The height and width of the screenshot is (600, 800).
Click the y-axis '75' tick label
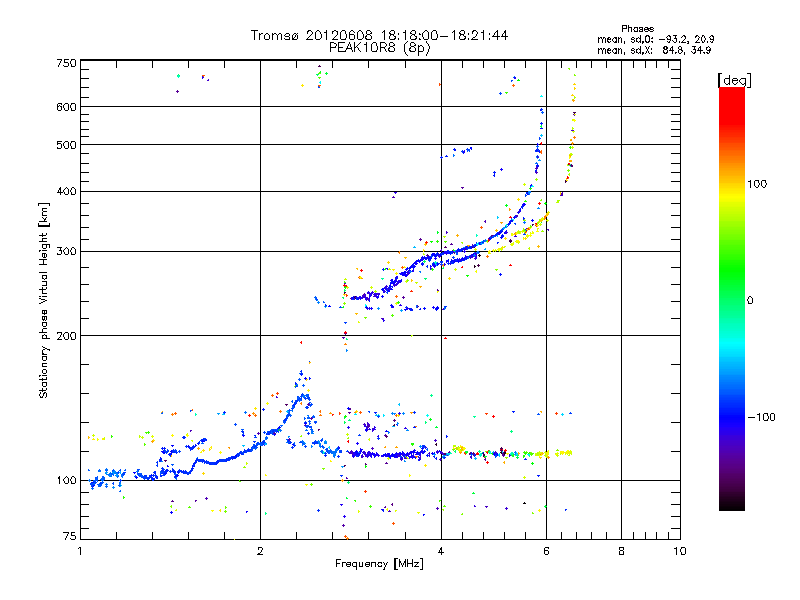pos(70,536)
